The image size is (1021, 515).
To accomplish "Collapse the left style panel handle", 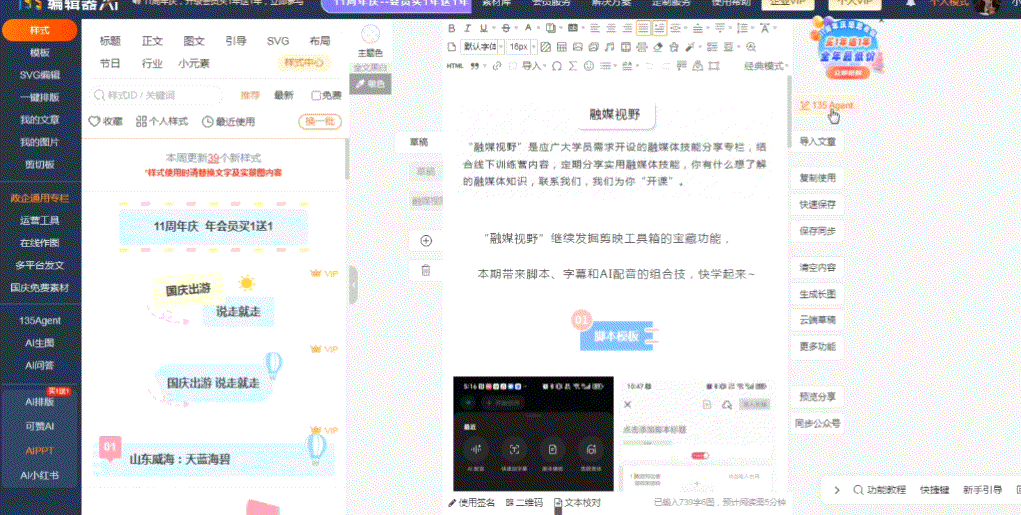I will click(353, 285).
